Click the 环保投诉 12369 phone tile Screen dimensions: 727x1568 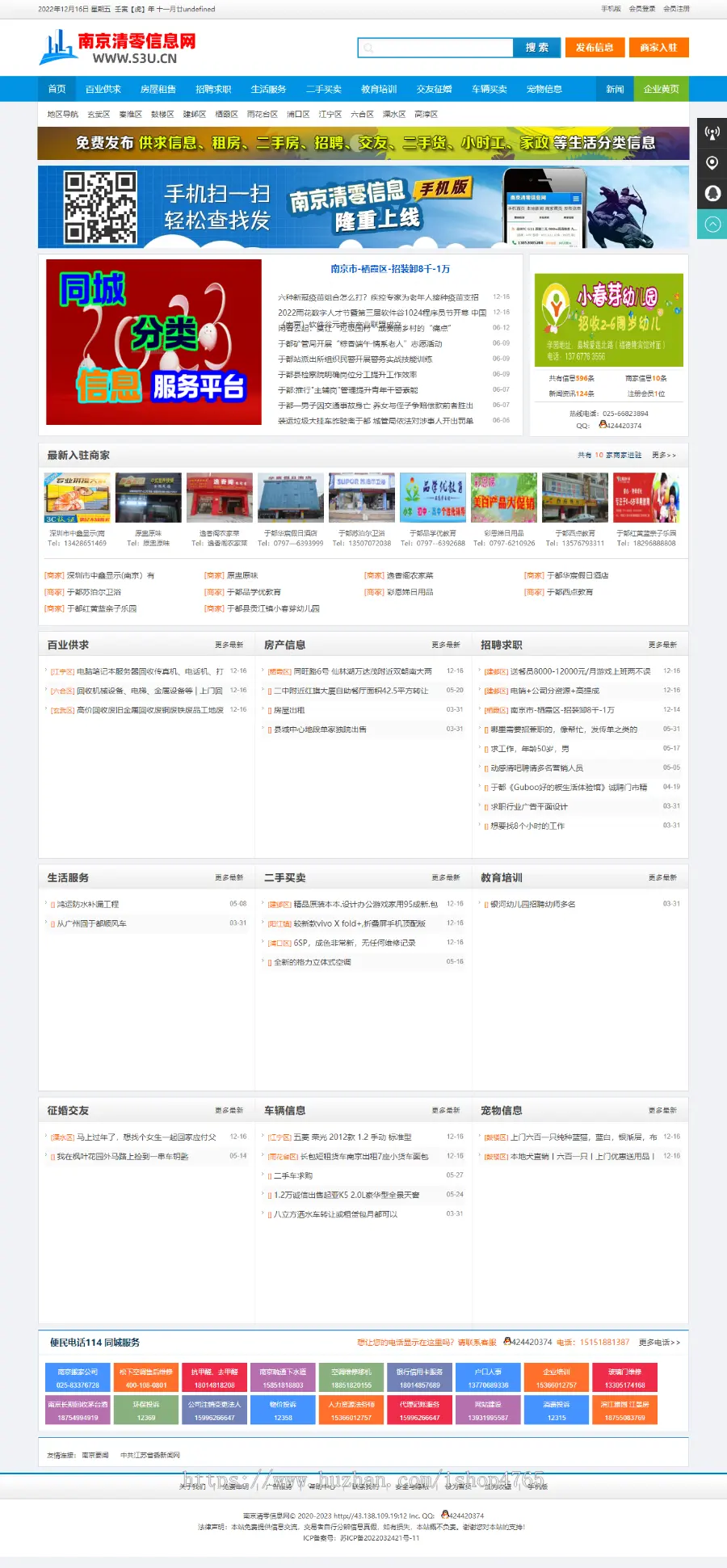click(146, 1410)
